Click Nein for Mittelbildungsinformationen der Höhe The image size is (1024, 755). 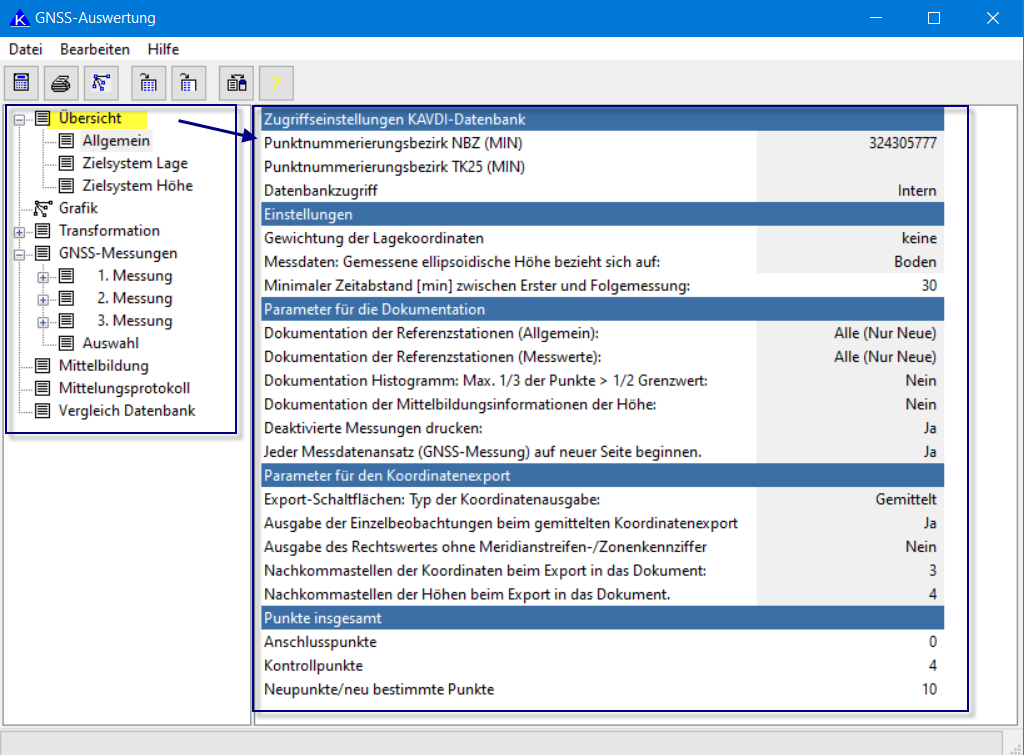coord(921,404)
